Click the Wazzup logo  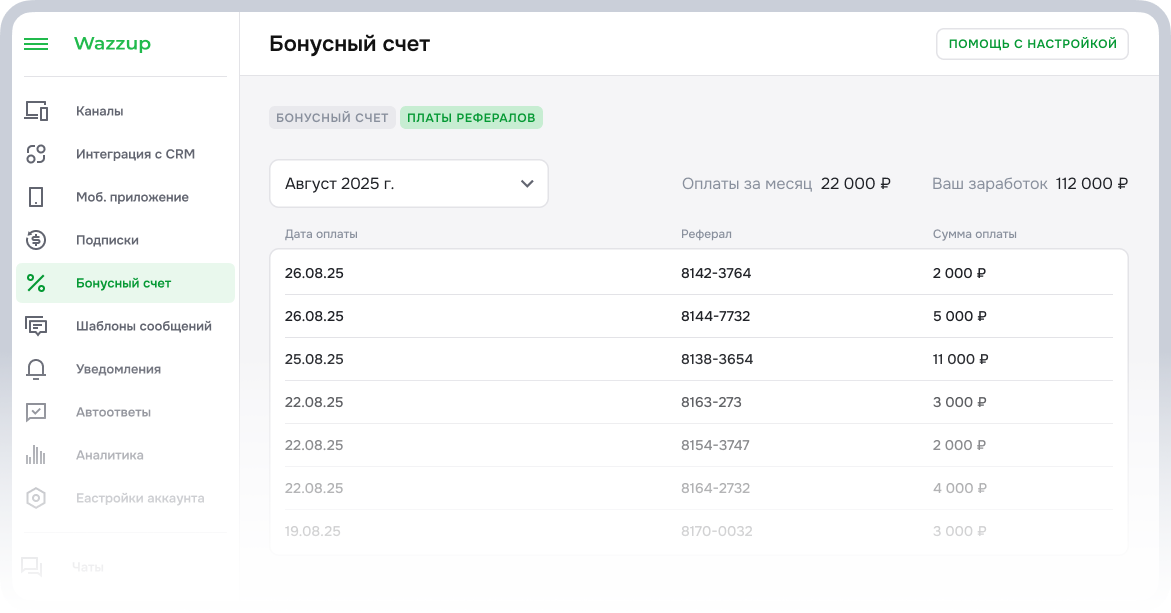click(111, 44)
